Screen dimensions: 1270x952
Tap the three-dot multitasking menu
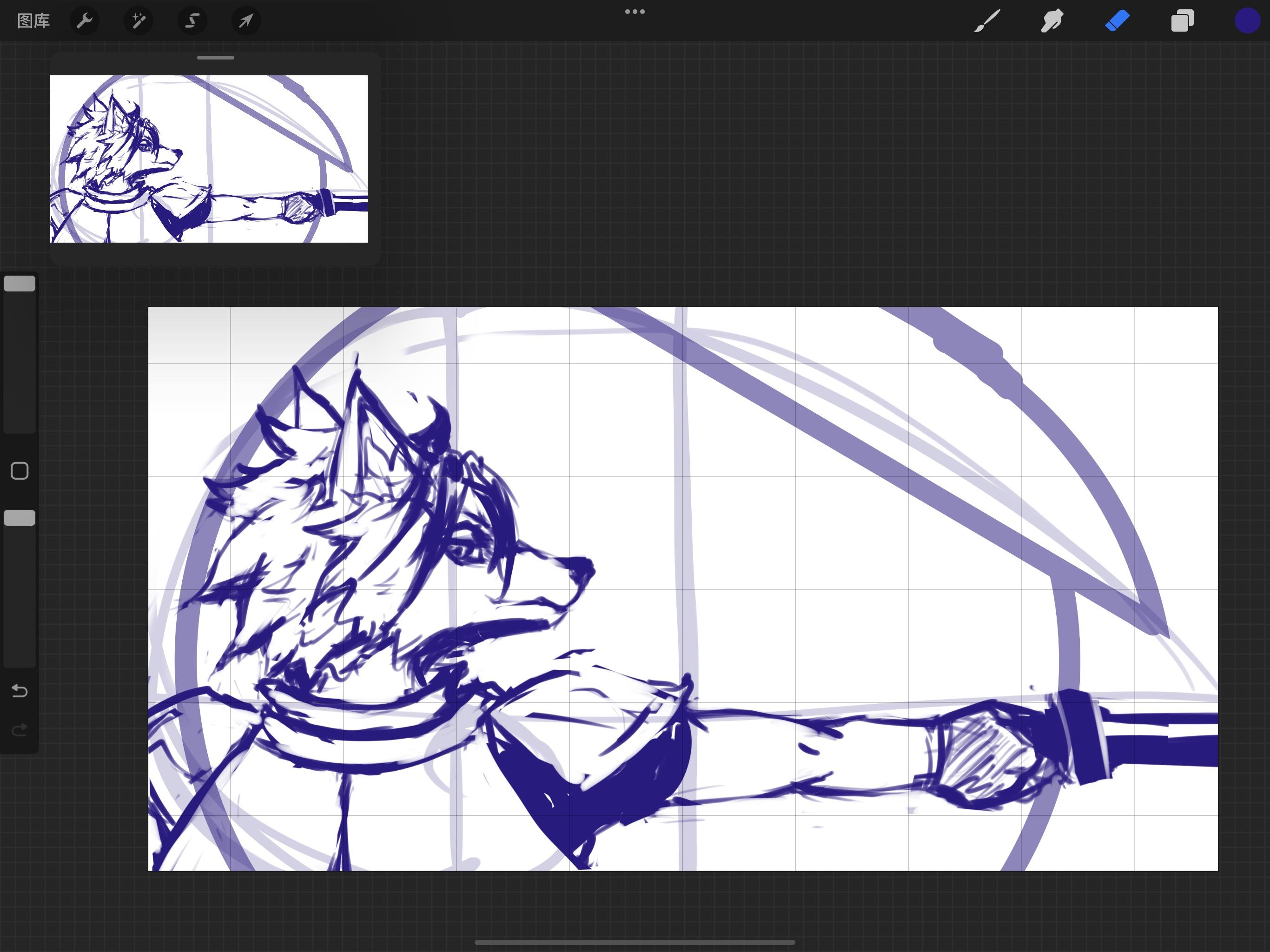tap(635, 12)
